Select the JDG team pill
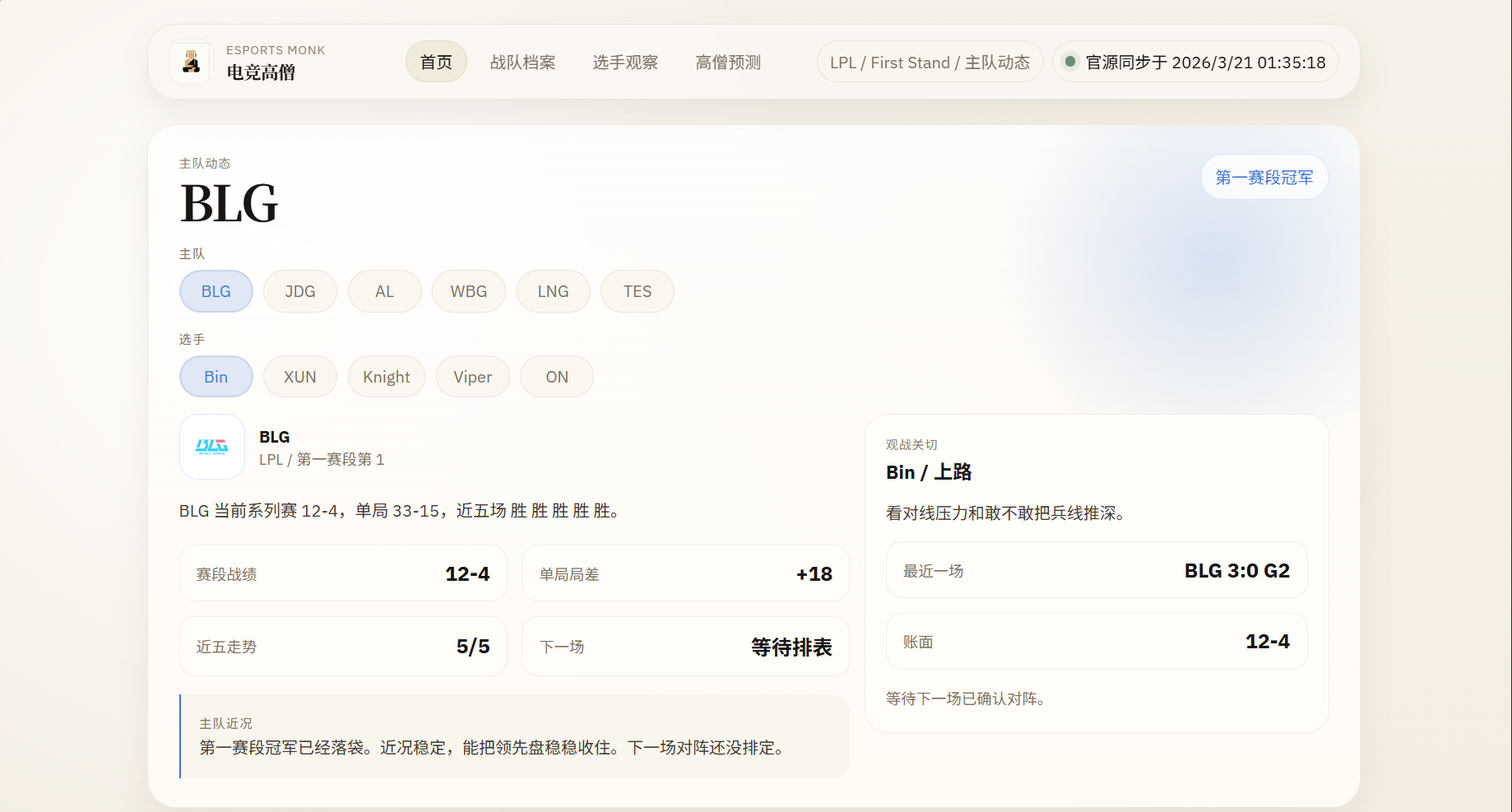This screenshot has height=812, width=1512. [299, 290]
